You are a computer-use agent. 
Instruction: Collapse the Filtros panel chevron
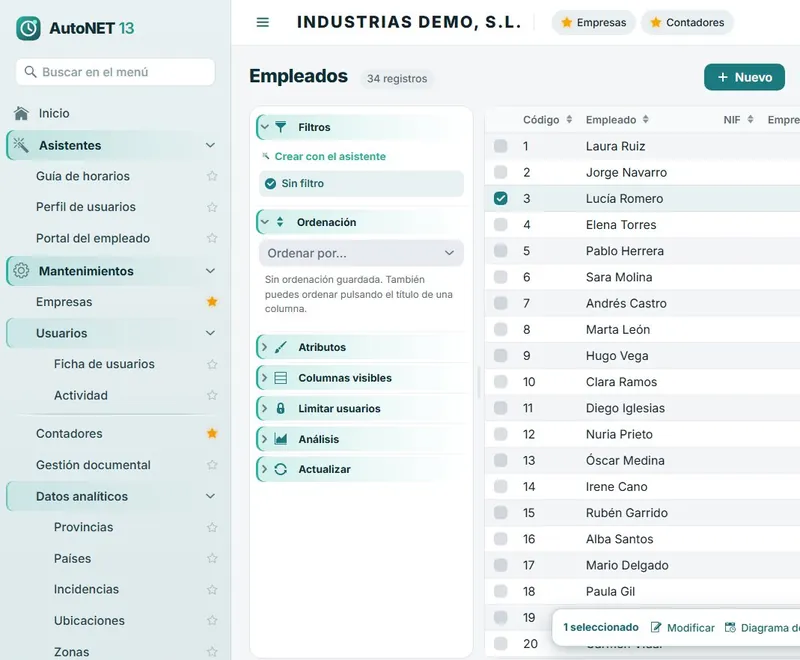point(265,127)
